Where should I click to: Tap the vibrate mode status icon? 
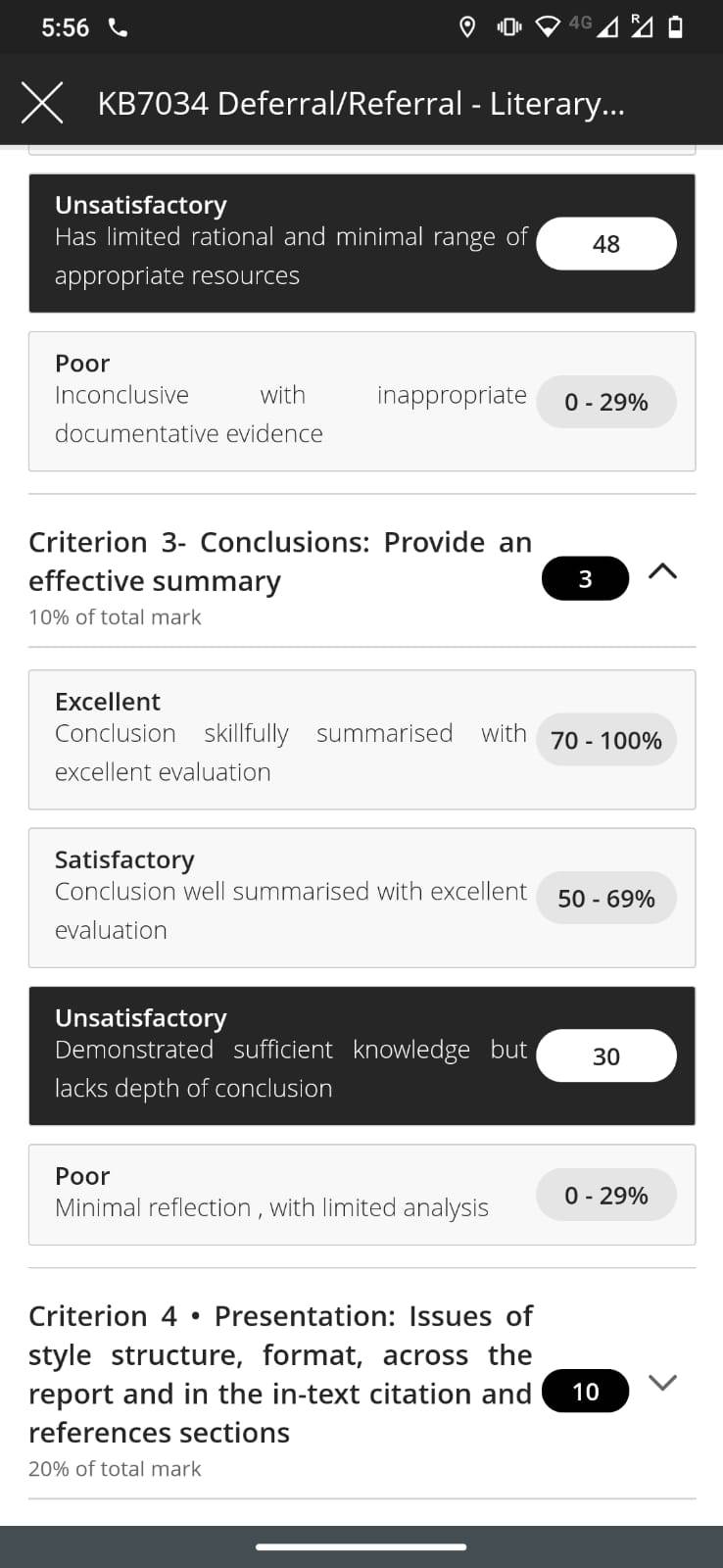click(x=509, y=27)
